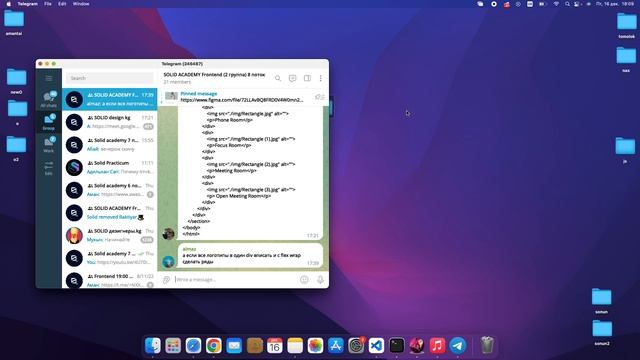Viewport: 640px width, 360px height.
Task: Open the SOLID дизигнеры.kg chat
Action: tap(109, 236)
